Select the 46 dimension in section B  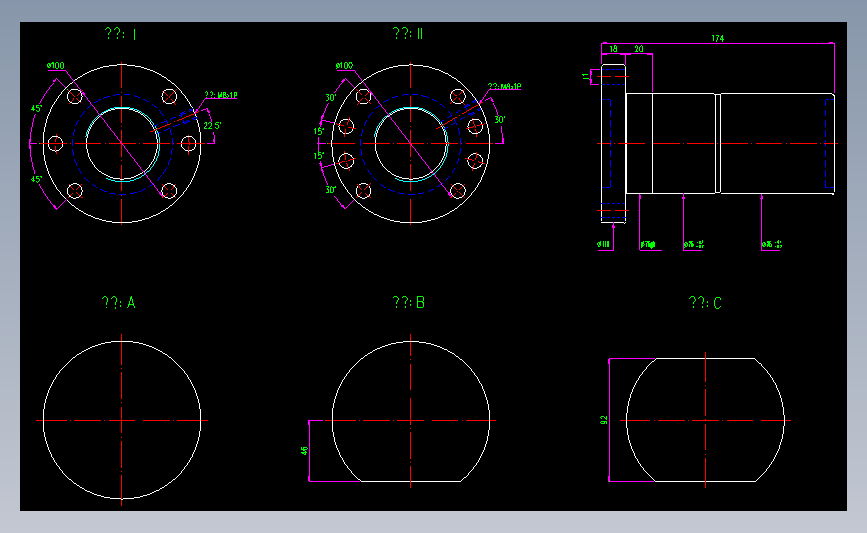(x=304, y=451)
